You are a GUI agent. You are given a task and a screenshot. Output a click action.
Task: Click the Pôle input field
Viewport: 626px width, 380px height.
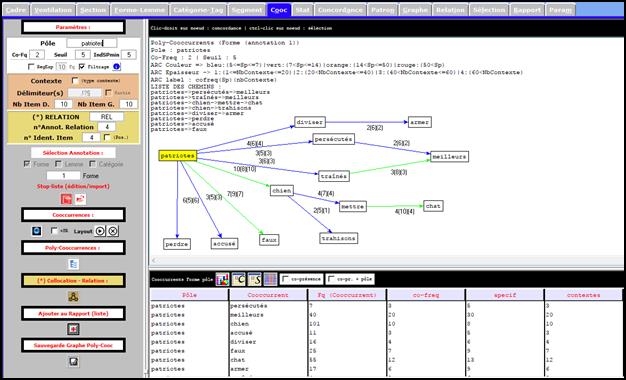[92, 43]
